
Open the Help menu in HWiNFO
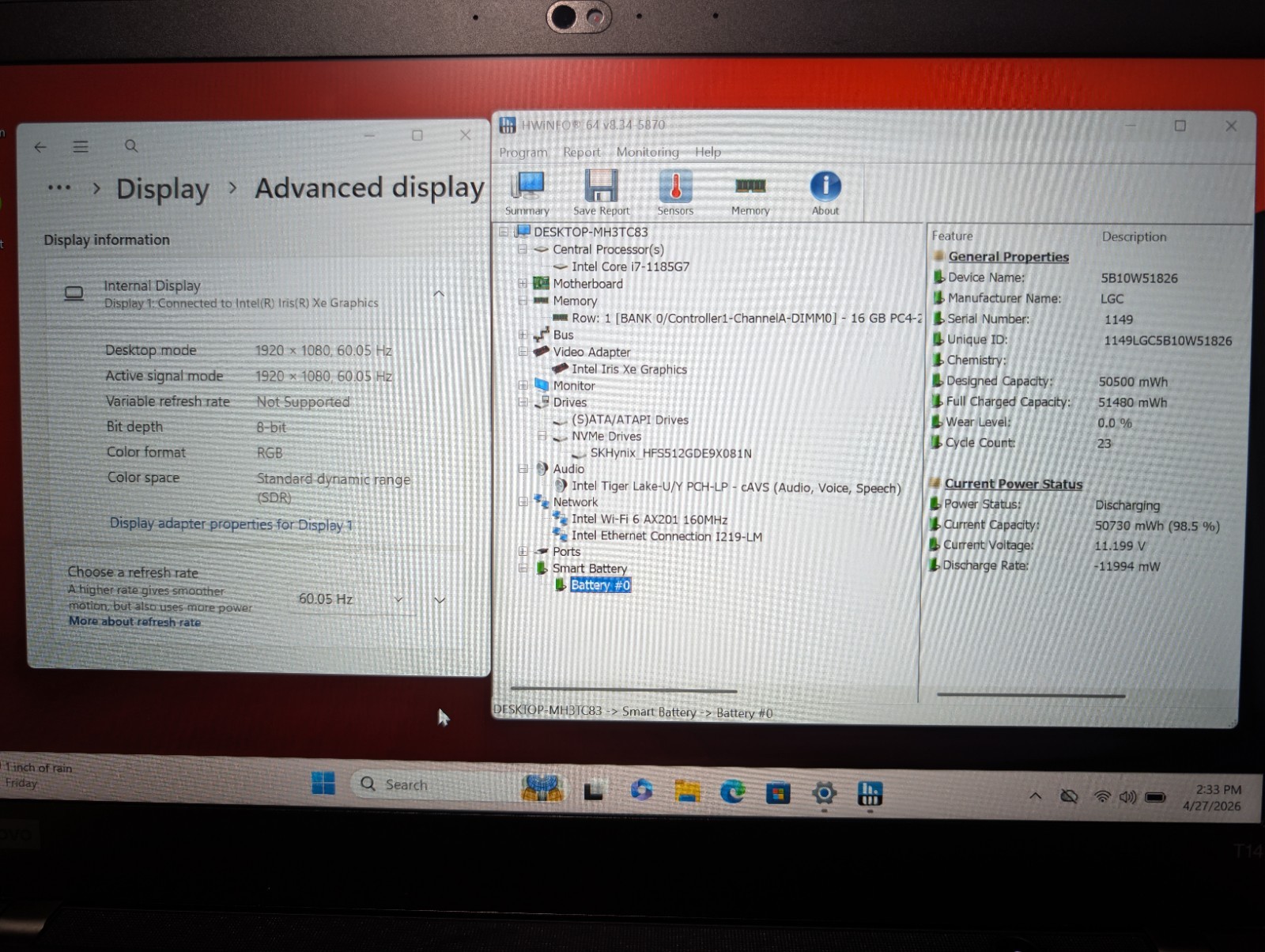[x=708, y=152]
